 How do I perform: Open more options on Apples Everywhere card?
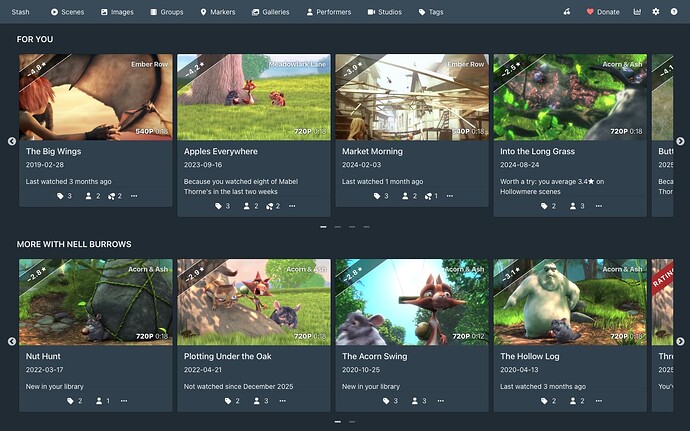(292, 206)
